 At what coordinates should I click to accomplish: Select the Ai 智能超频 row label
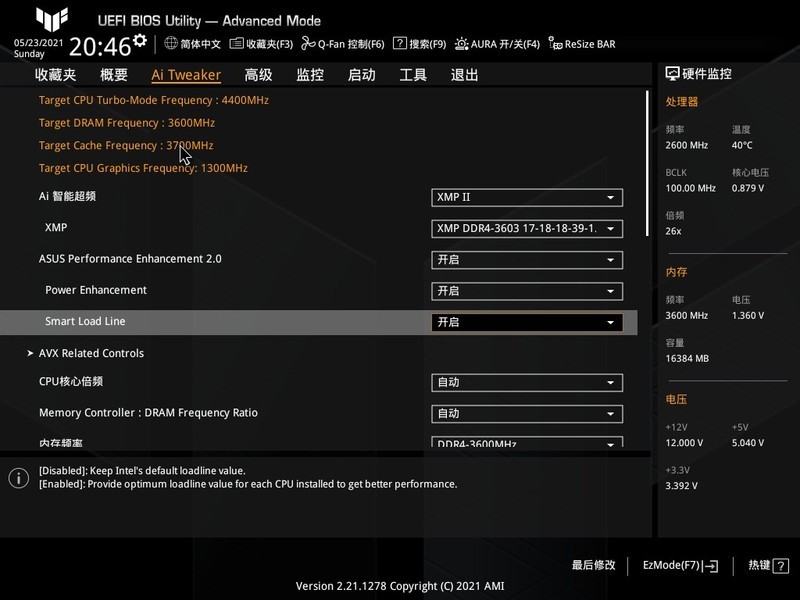[67, 196]
